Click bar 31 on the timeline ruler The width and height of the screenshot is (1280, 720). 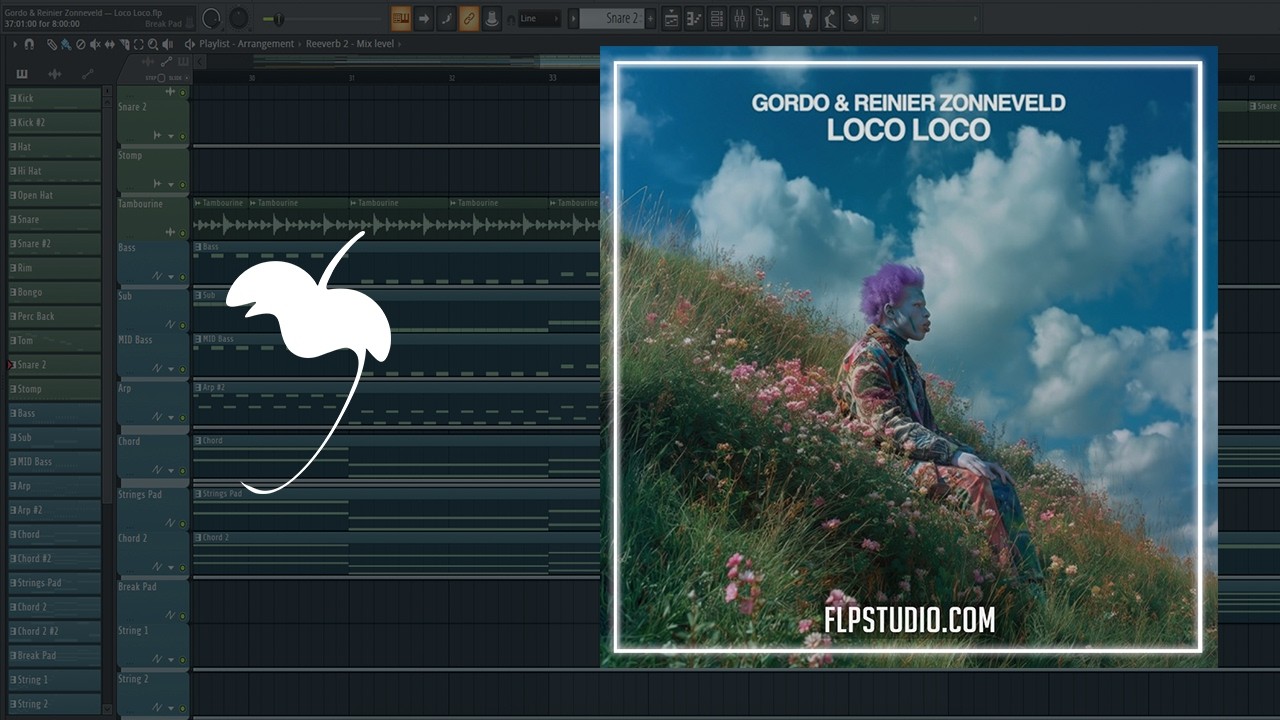(x=351, y=78)
